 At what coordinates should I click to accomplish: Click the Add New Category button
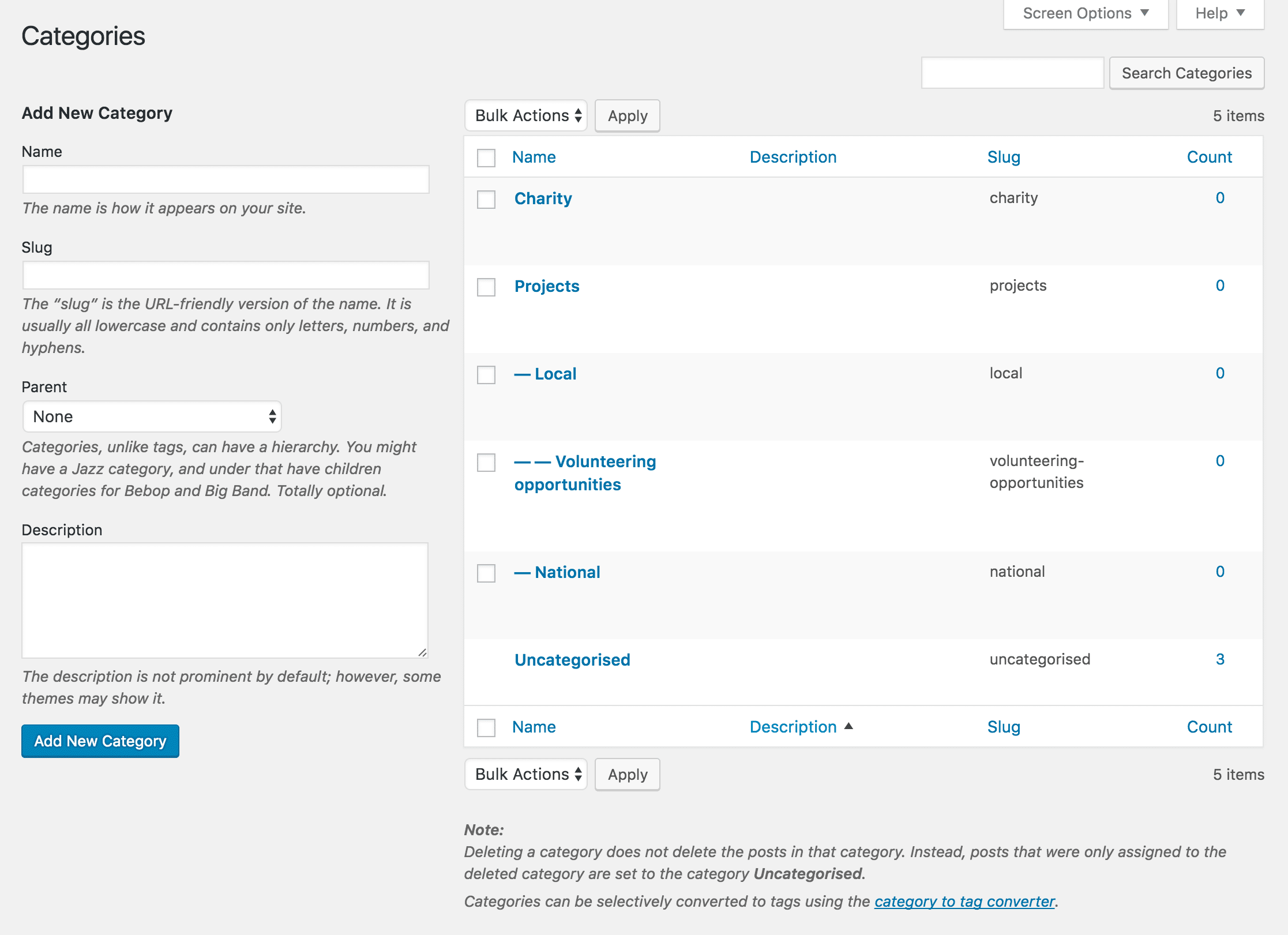pyautogui.click(x=100, y=741)
